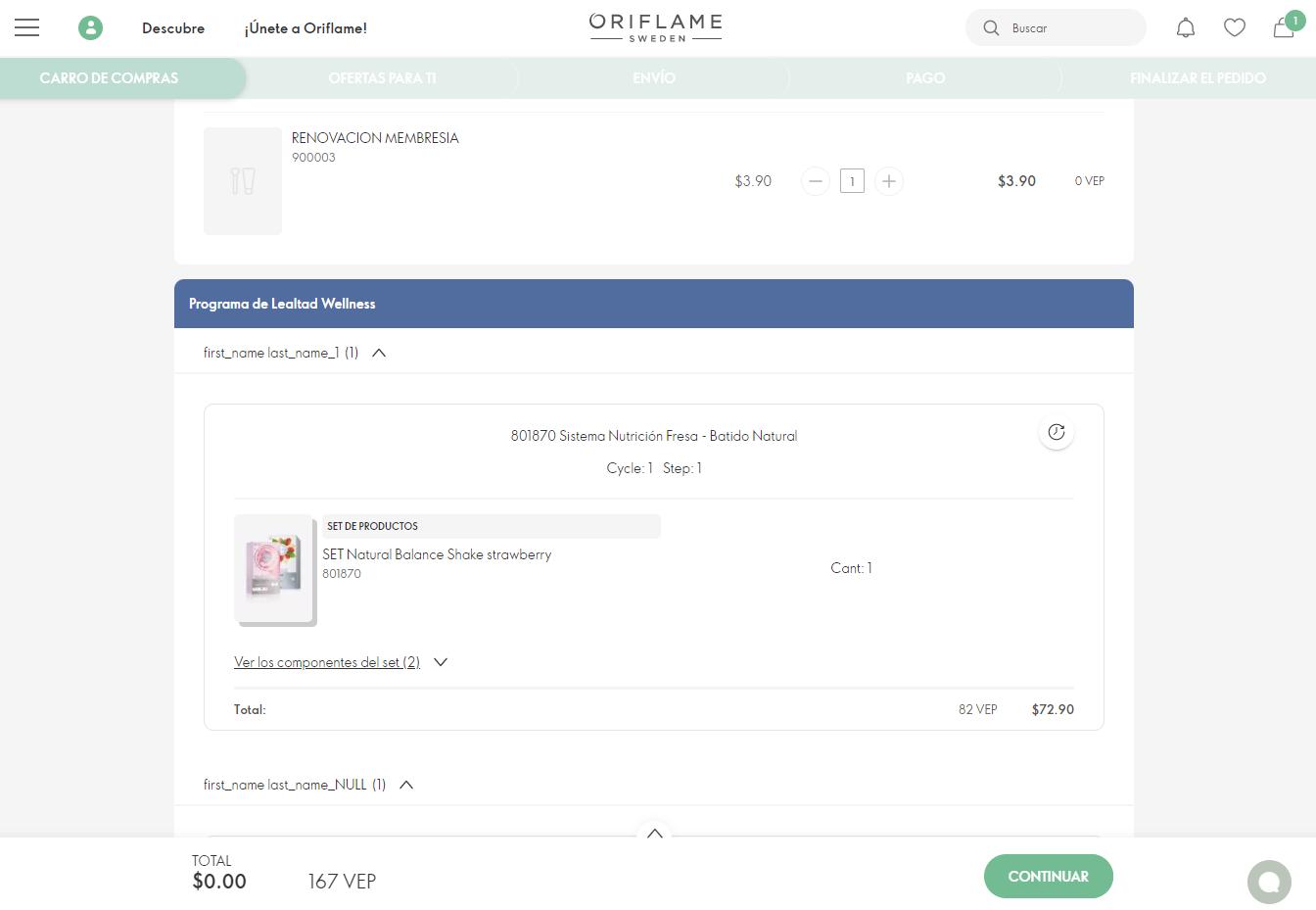Click the subscription cycle icon on Batido Natural

1056,432
